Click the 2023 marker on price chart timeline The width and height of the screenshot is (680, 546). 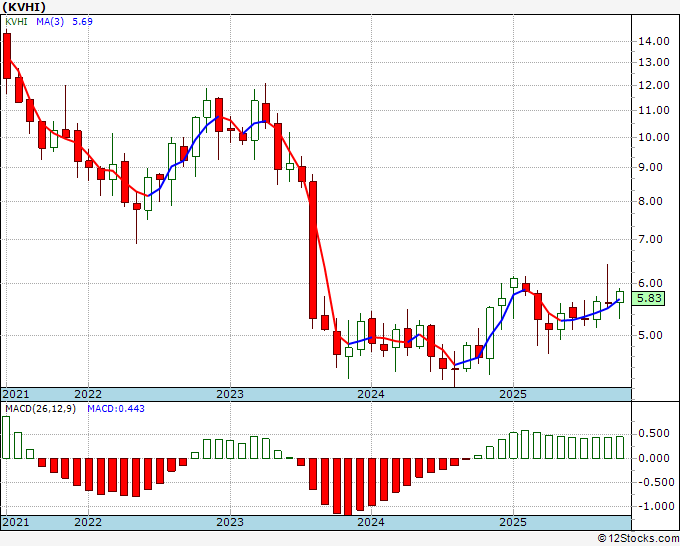(230, 394)
